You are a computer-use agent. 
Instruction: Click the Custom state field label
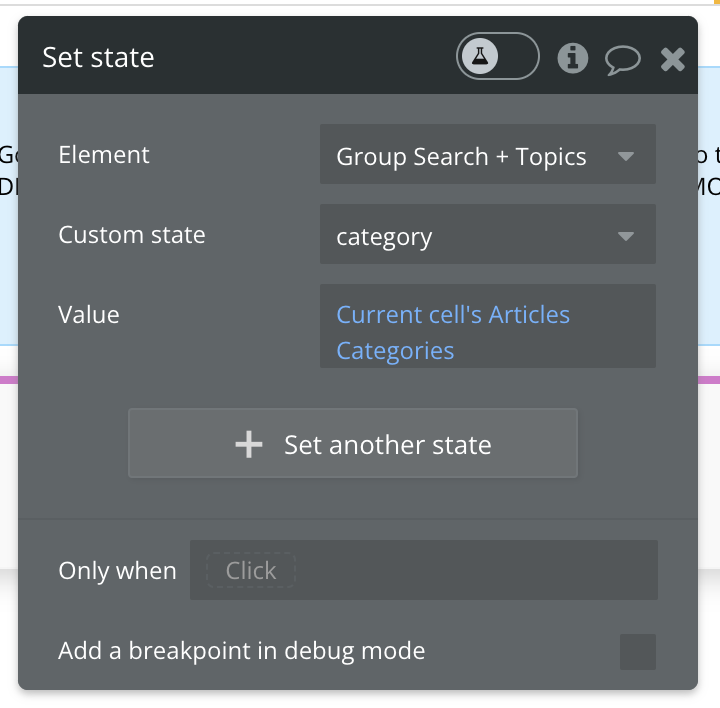pyautogui.click(x=132, y=235)
